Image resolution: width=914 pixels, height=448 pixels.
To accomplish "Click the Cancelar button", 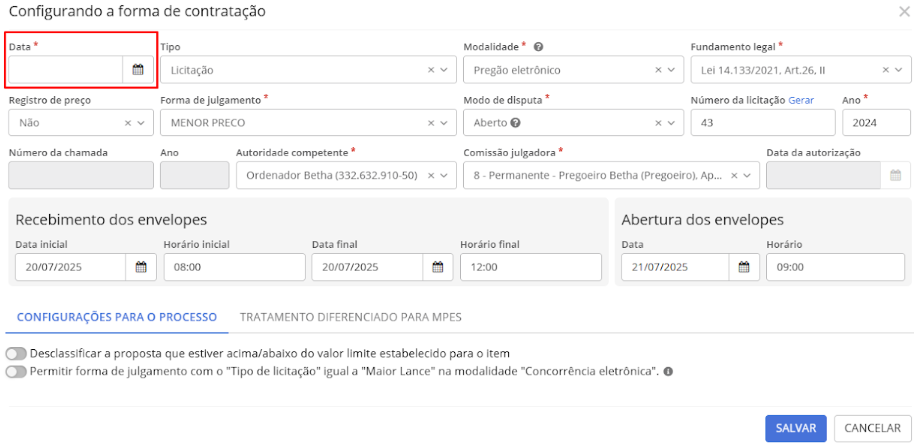I will pyautogui.click(x=873, y=428).
